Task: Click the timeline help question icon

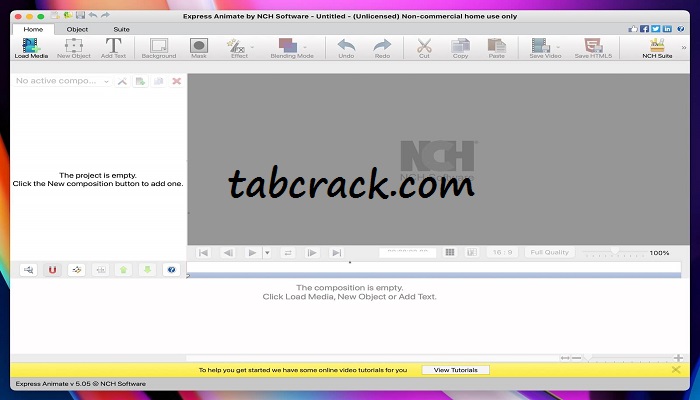Action: click(171, 270)
